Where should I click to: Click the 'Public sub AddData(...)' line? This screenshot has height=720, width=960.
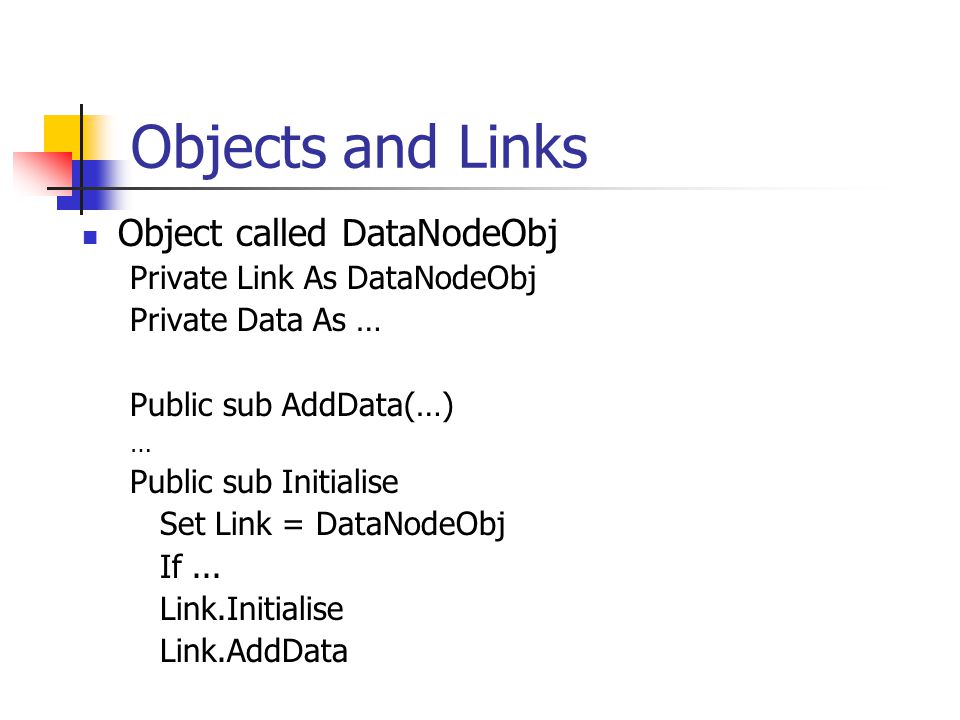point(292,405)
